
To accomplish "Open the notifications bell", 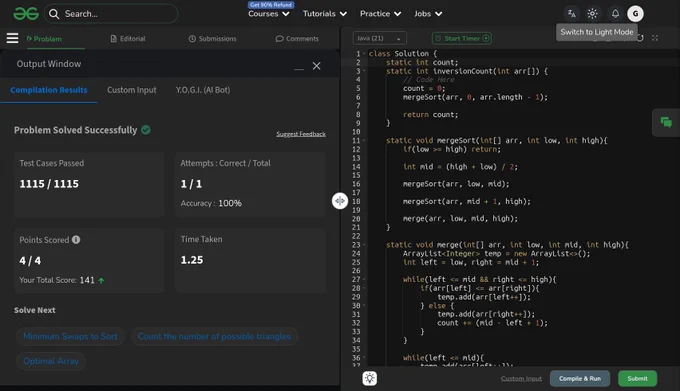I will (x=615, y=14).
